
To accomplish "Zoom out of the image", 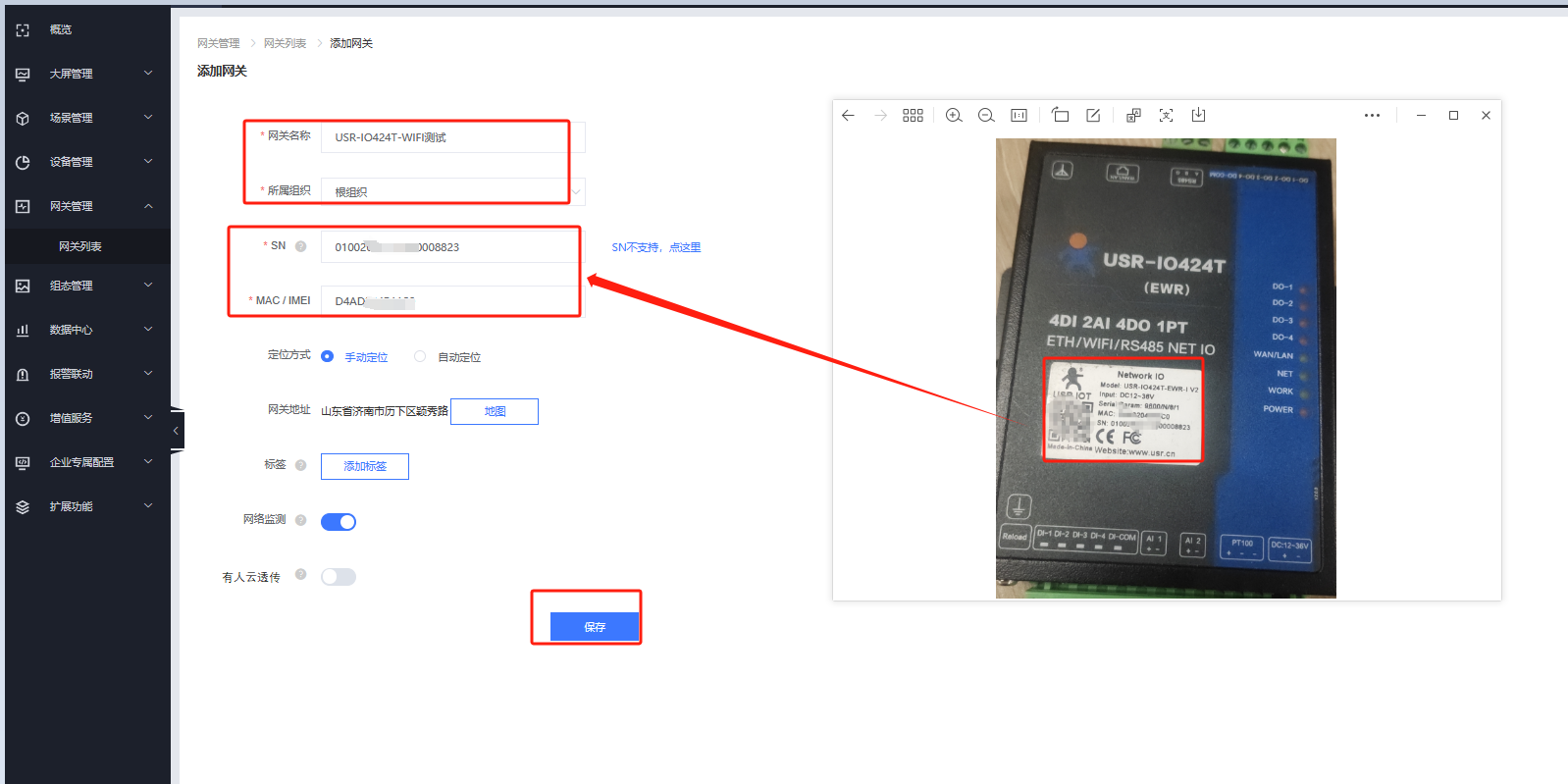I will (x=986, y=116).
